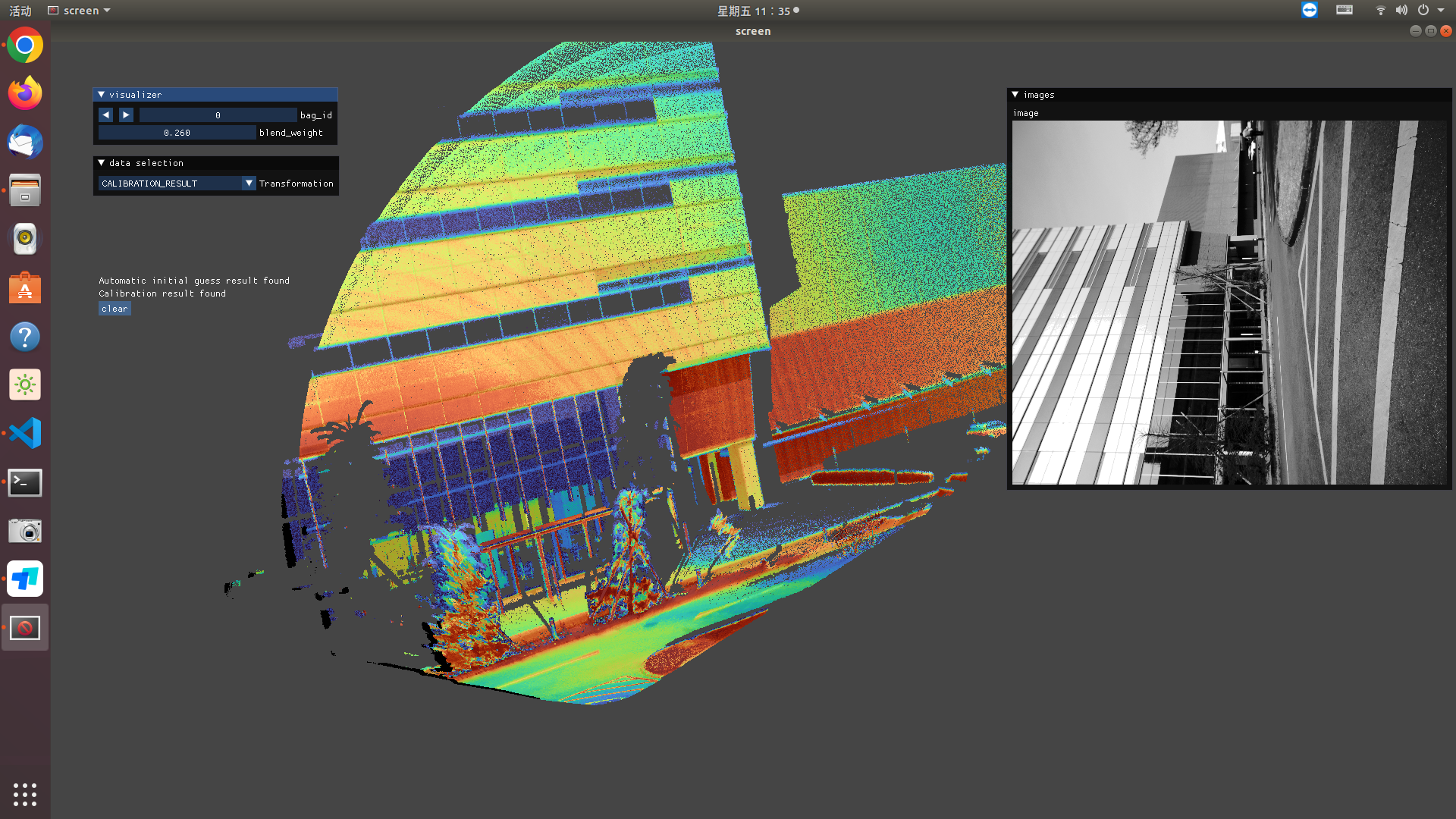Viewport: 1456px width, 819px height.
Task: Open Thunderbird mail from the dock
Action: 24,142
